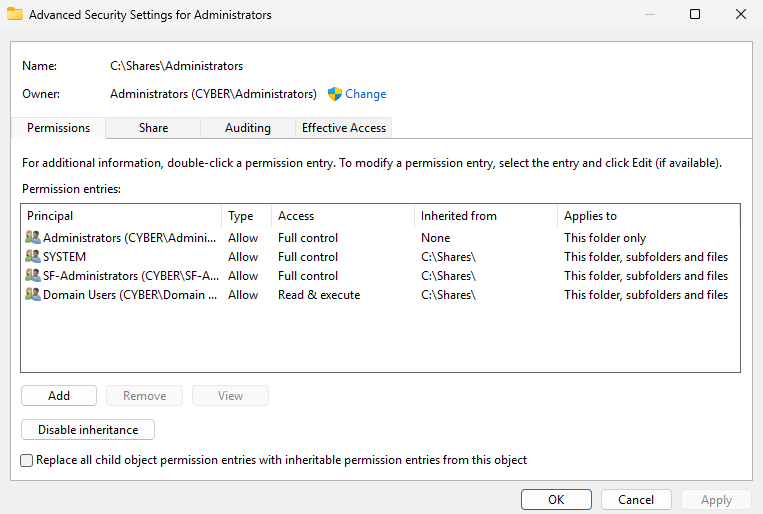The width and height of the screenshot is (763, 514).
Task: Select the Permissions tab
Action: [x=58, y=128]
